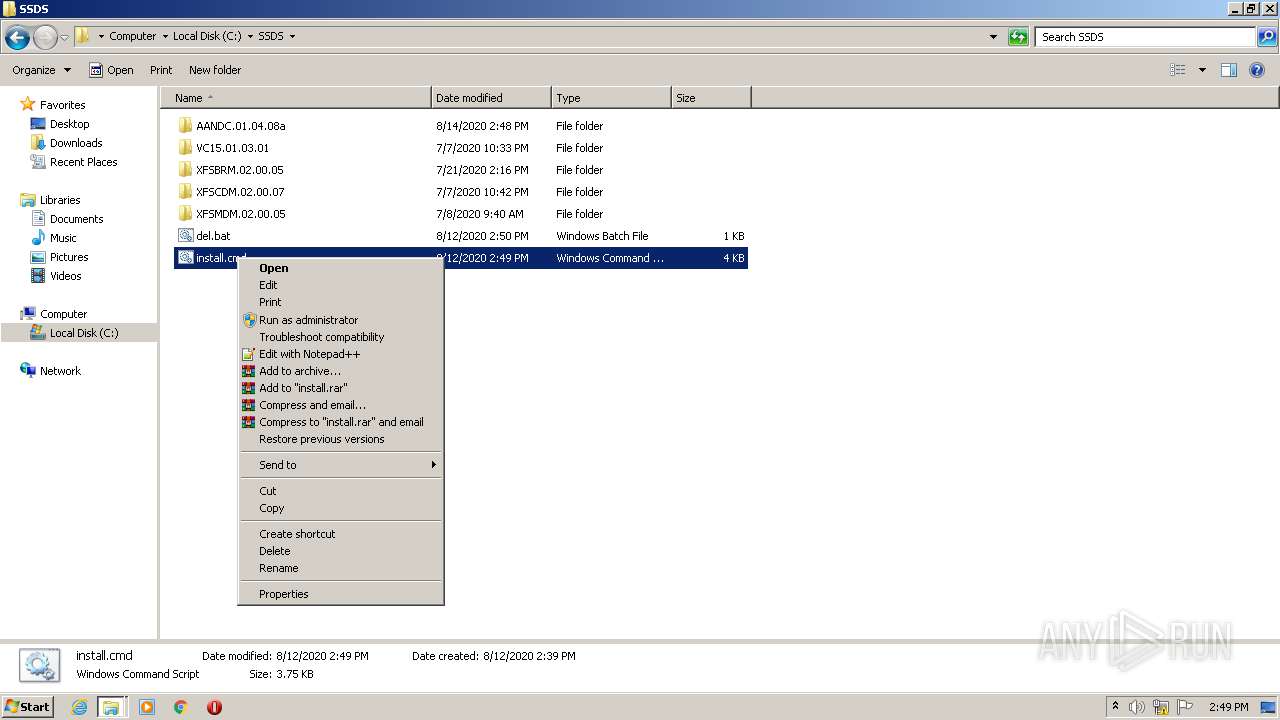Select the XFSCDM.02.00.07 folder icon
The image size is (1280, 720).
(185, 192)
